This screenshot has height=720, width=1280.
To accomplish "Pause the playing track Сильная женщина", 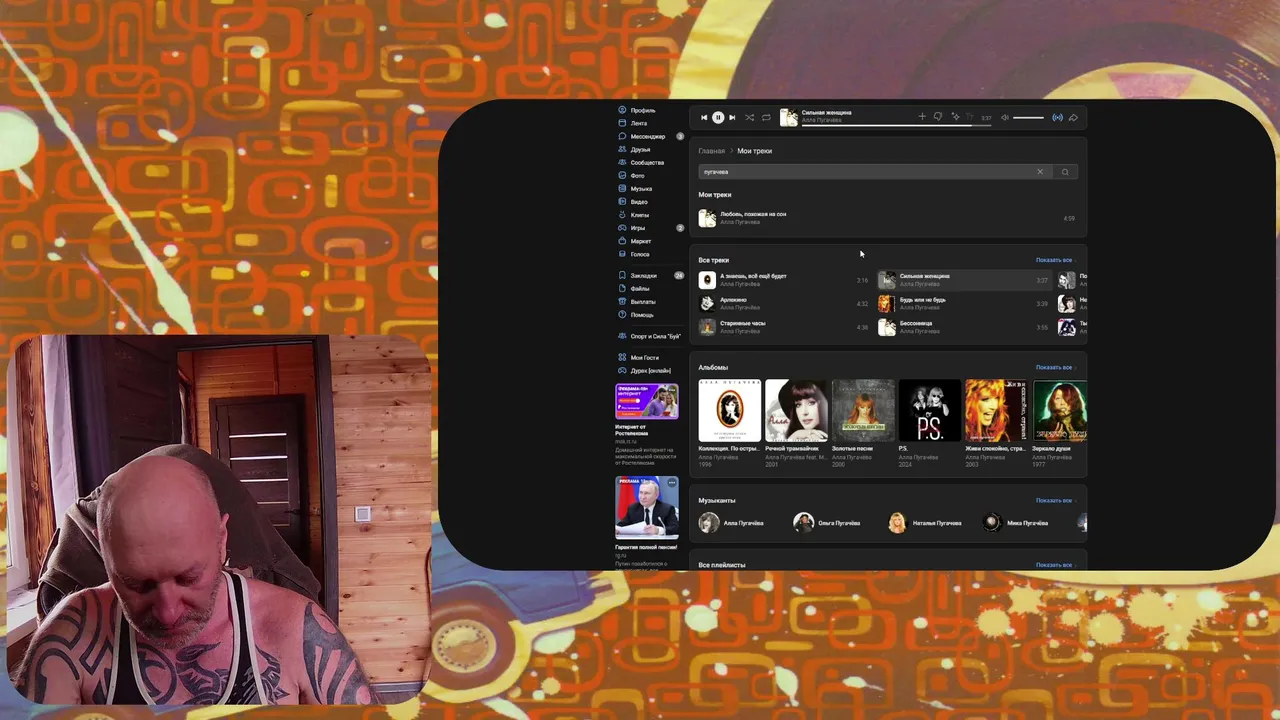I will tap(718, 118).
